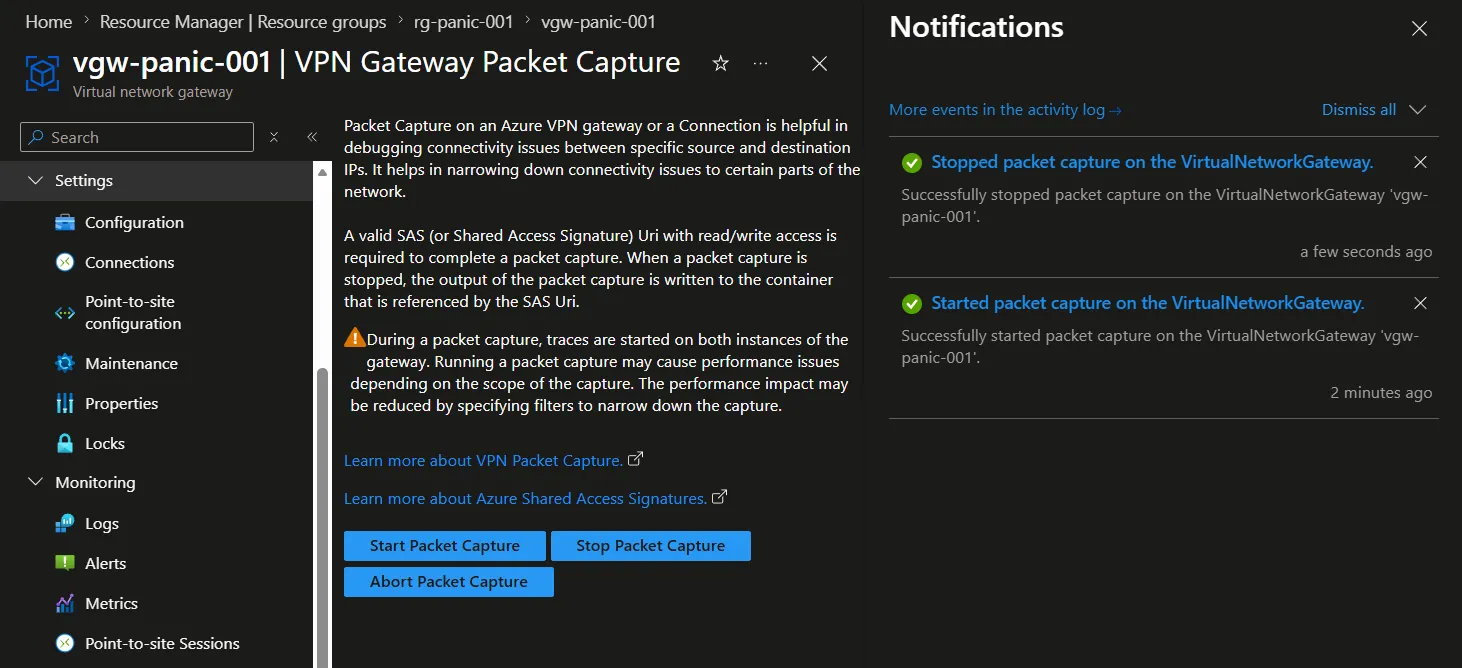Select the Locks padlock icon
The width and height of the screenshot is (1462, 668).
coord(65,443)
